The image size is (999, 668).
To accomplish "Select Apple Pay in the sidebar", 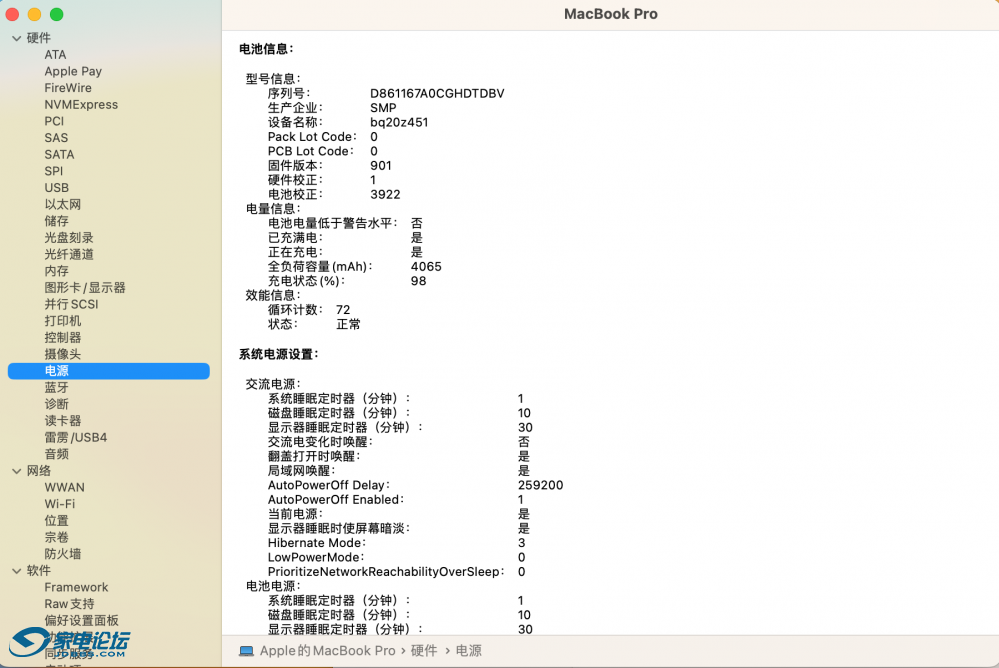I will 73,71.
